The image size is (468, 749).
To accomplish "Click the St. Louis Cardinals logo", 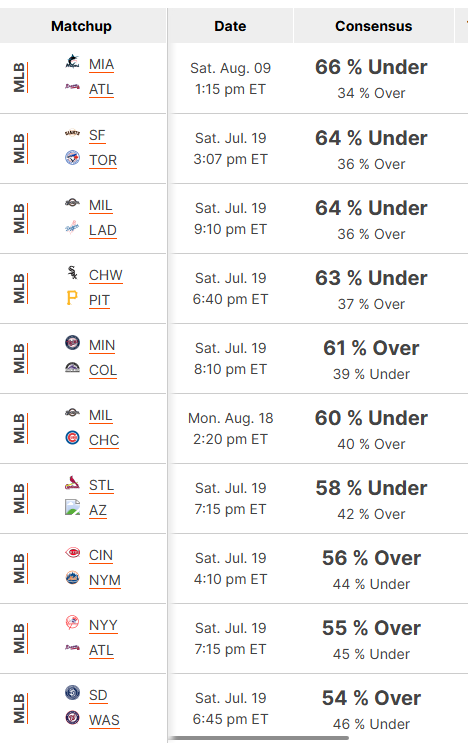I will pyautogui.click(x=73, y=483).
